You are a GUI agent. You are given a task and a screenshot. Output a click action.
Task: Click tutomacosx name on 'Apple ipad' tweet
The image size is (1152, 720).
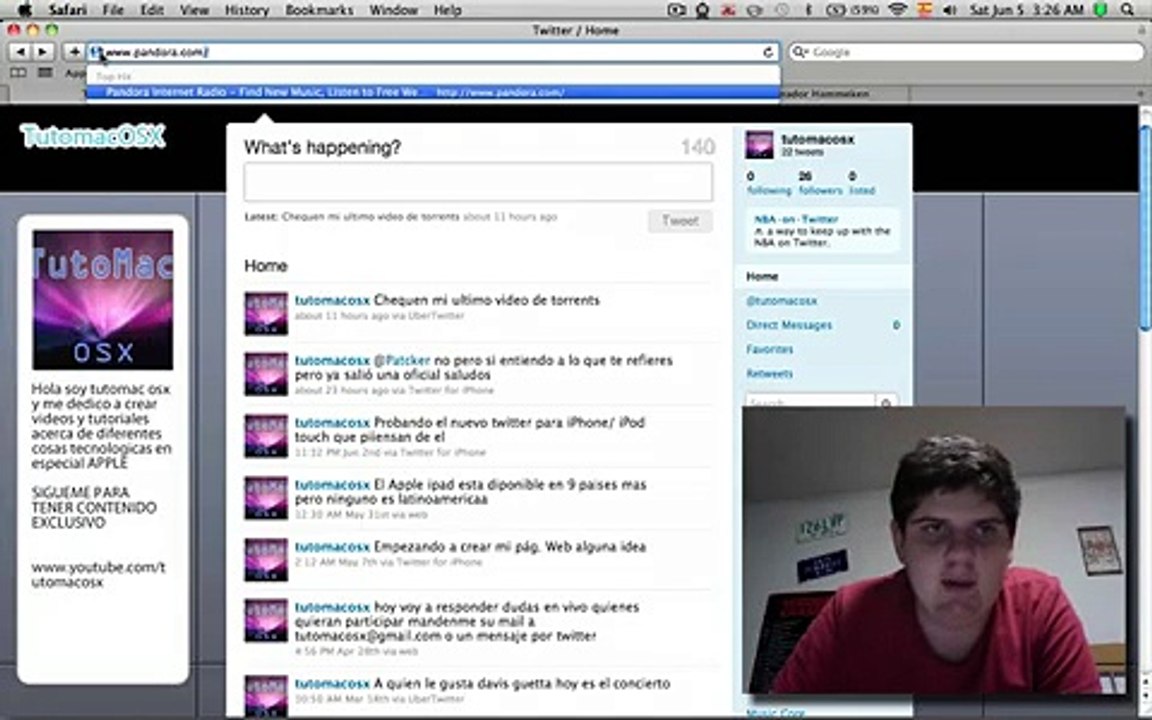pyautogui.click(x=332, y=484)
